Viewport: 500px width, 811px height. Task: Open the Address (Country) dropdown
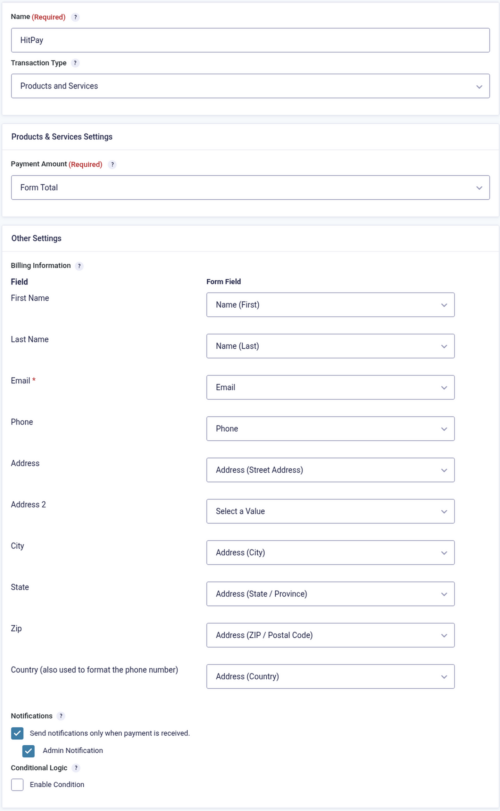point(330,677)
